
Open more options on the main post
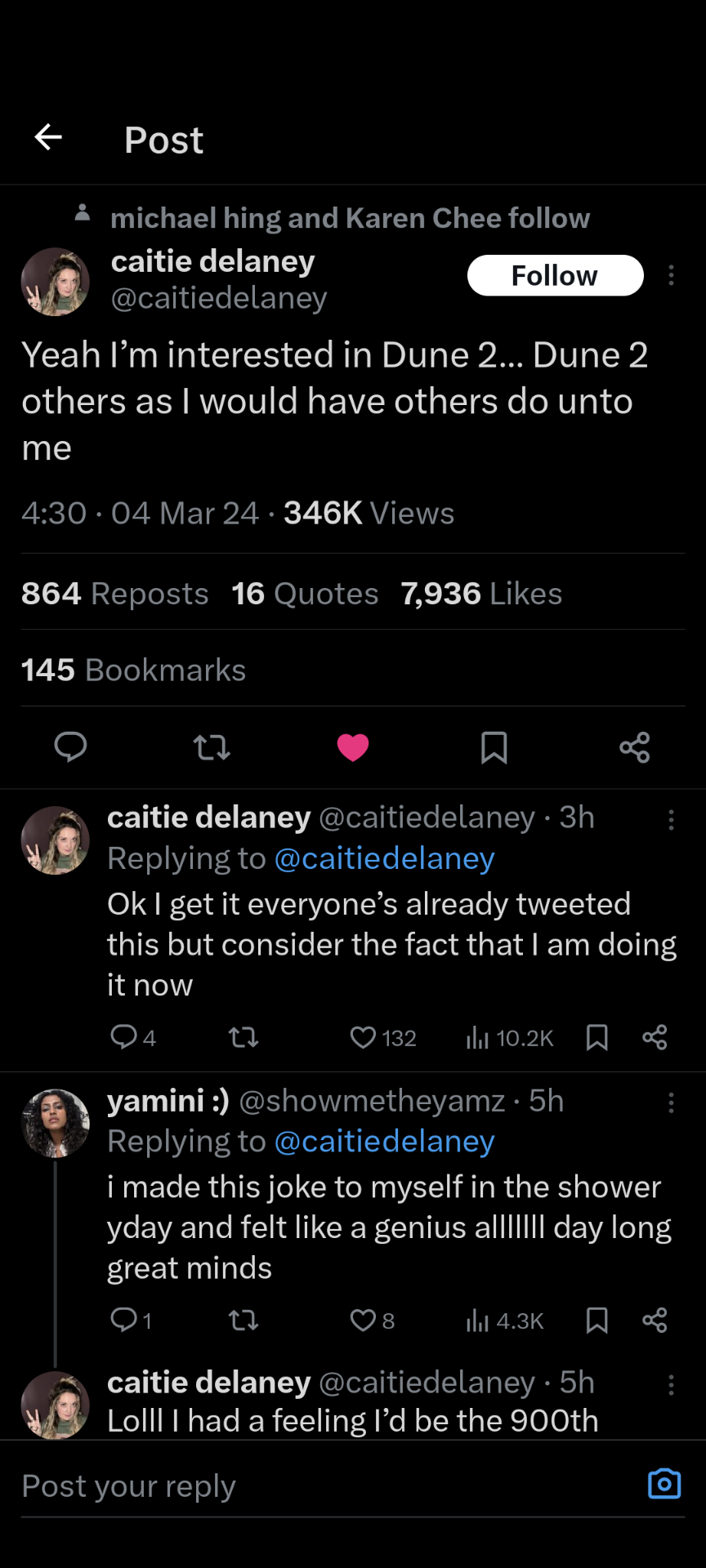point(671,275)
